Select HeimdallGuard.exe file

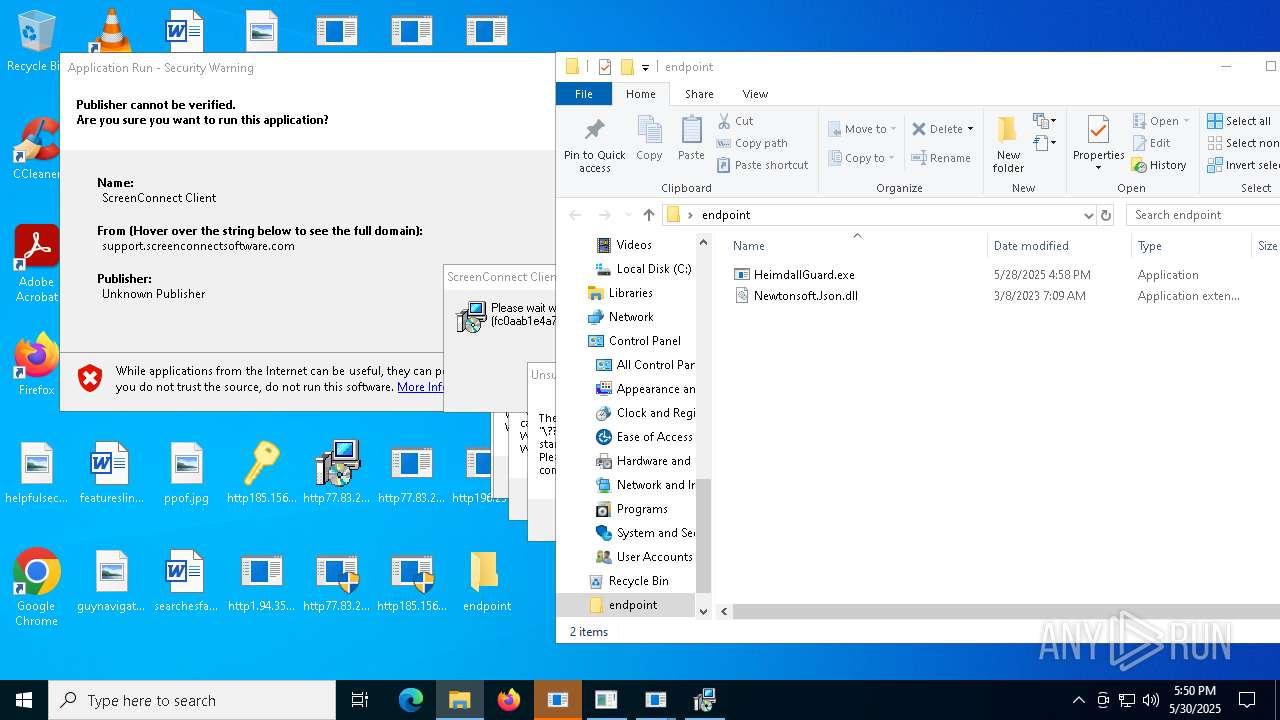[x=804, y=274]
